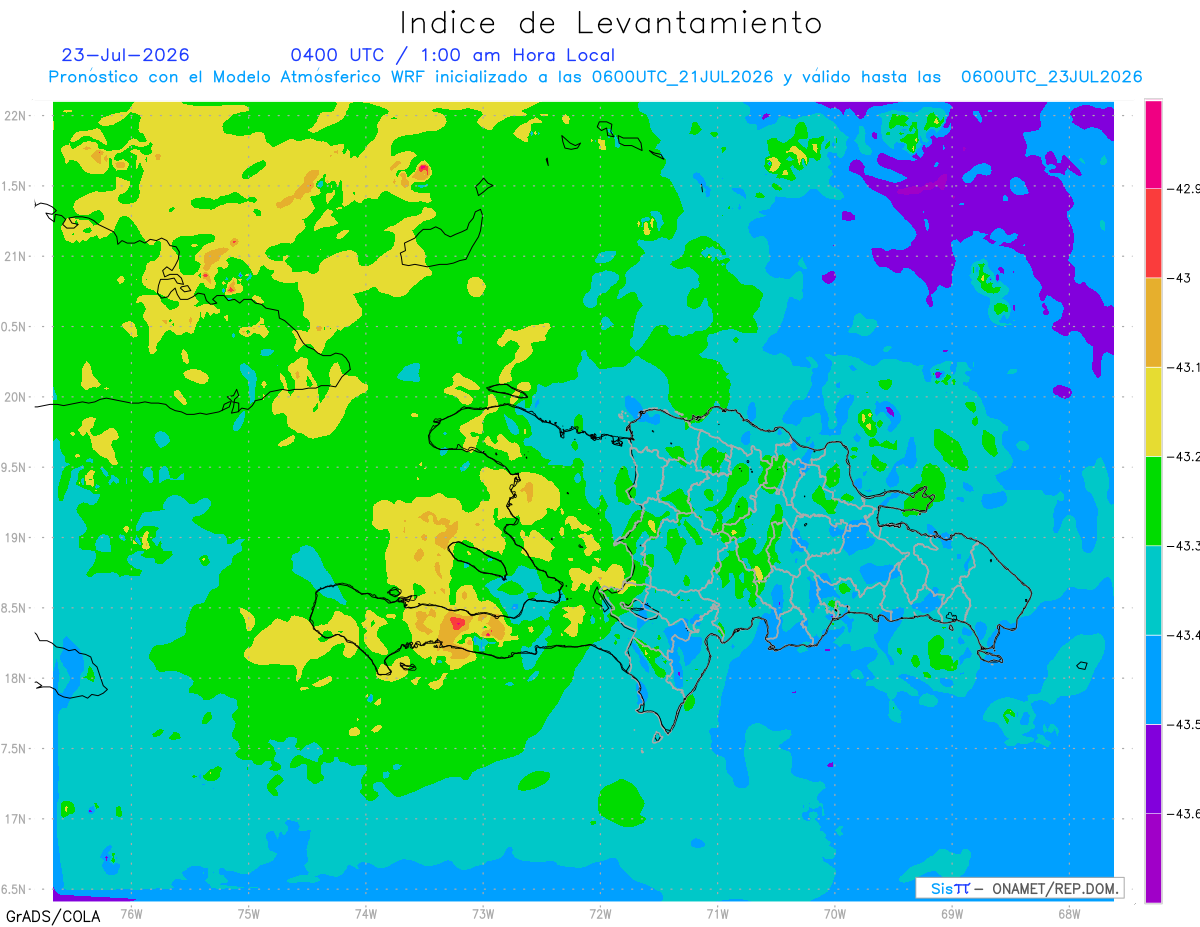The width and height of the screenshot is (1200, 927).
Task: Click the '73W' longitude label
Action: 483,913
